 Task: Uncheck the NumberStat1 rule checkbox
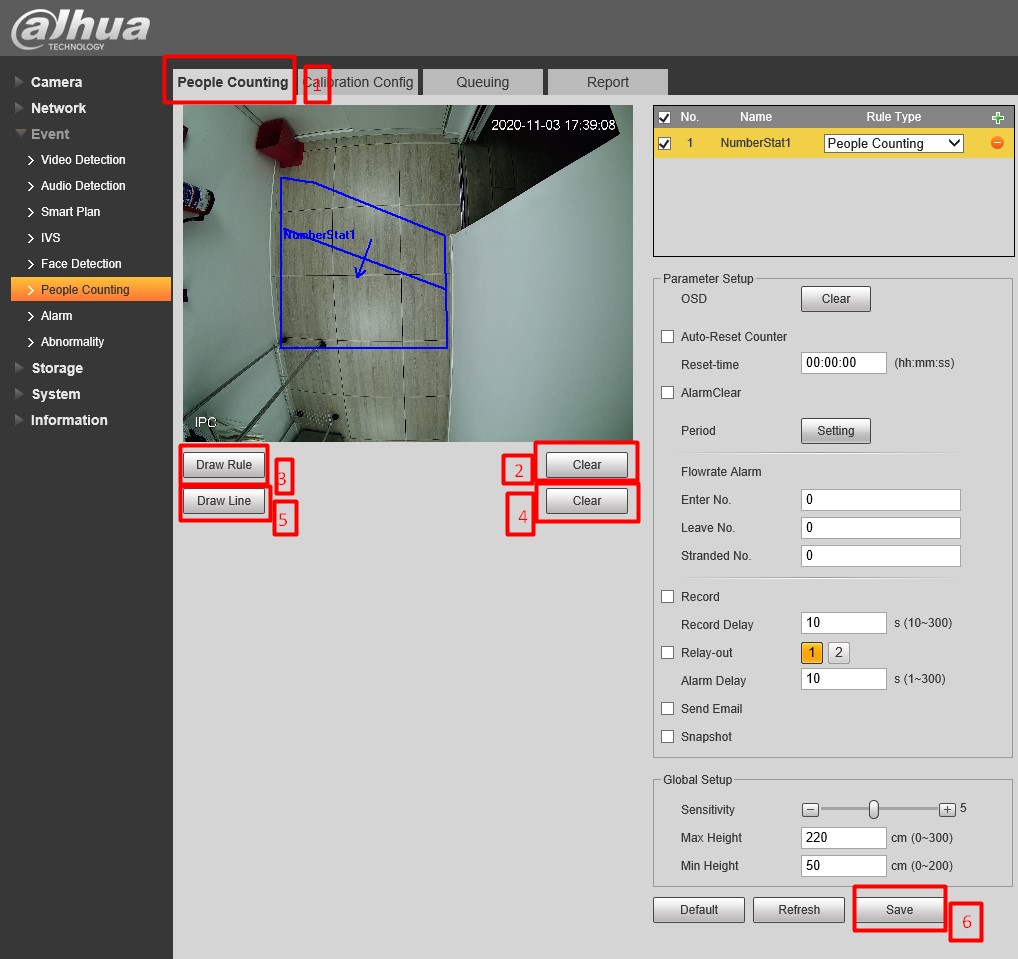[664, 143]
